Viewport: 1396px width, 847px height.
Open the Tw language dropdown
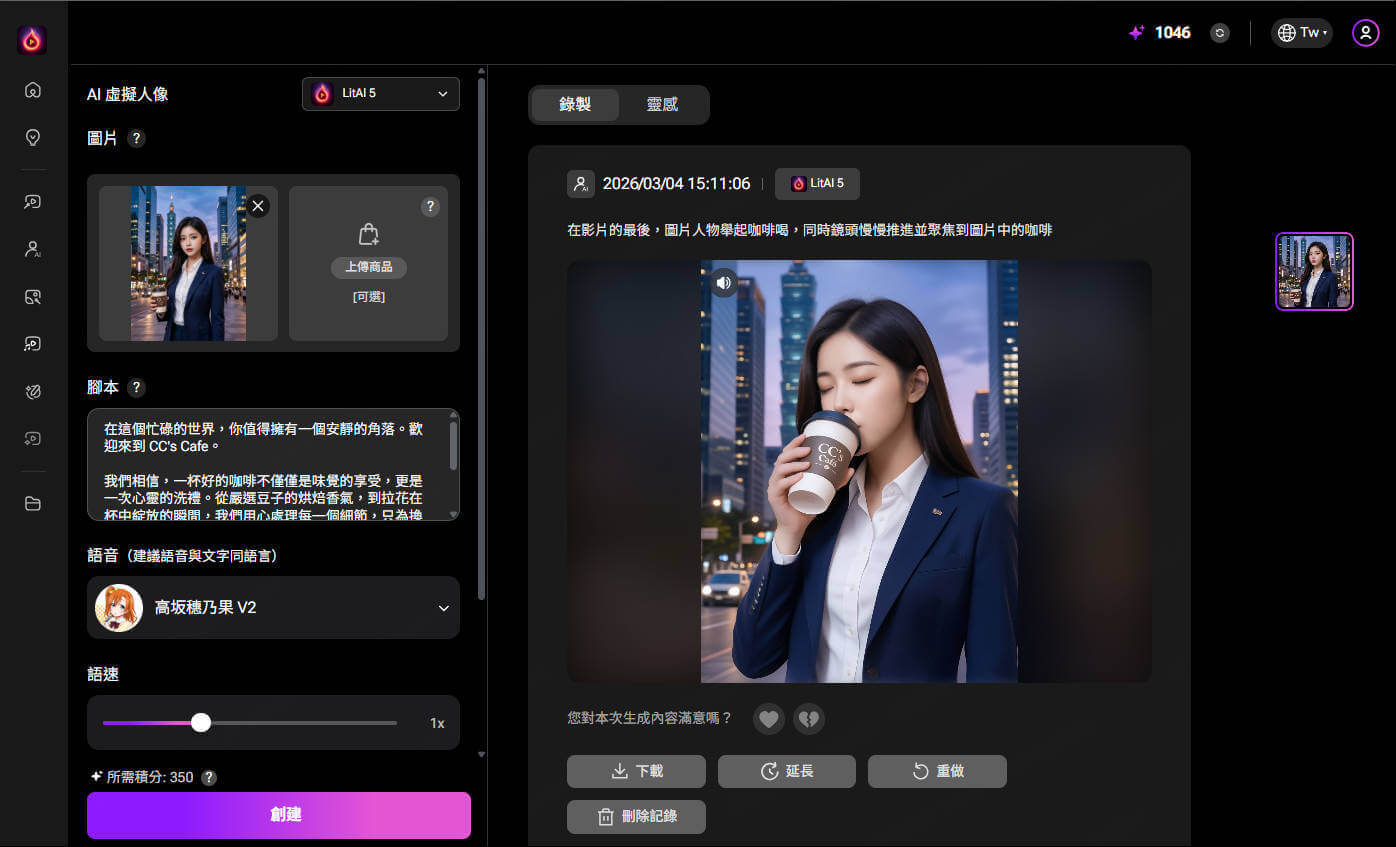click(1301, 33)
